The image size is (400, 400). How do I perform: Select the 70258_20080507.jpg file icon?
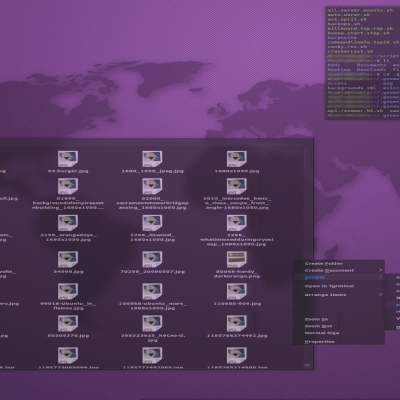click(152, 259)
